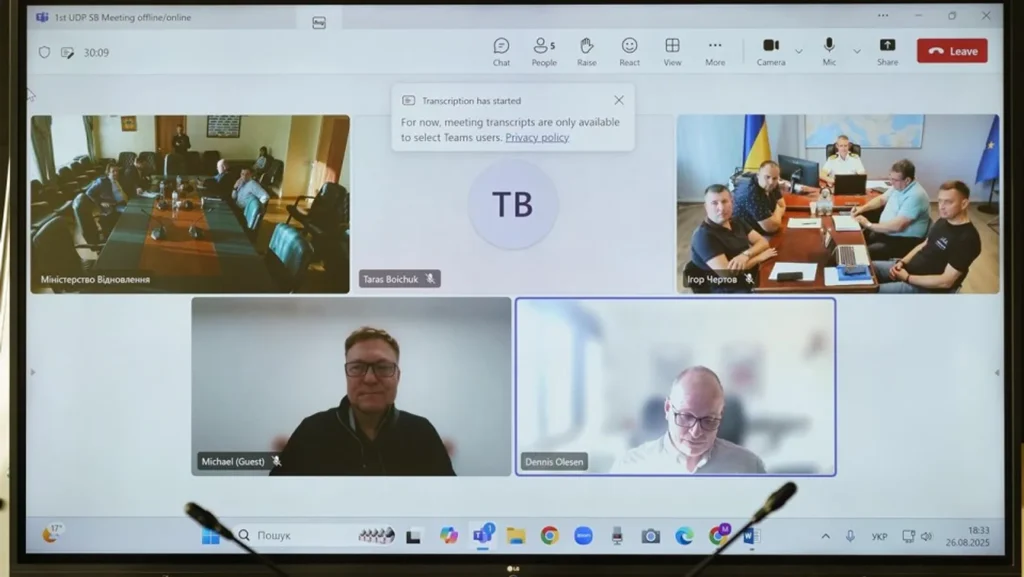
Task: Dismiss the transcription notification
Action: [x=618, y=100]
